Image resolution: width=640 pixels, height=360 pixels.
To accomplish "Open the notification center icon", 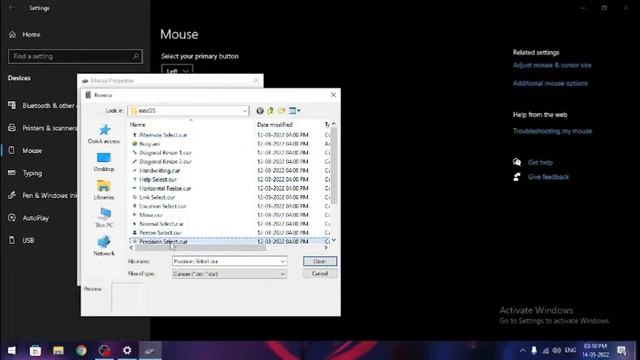I will pyautogui.click(x=622, y=350).
